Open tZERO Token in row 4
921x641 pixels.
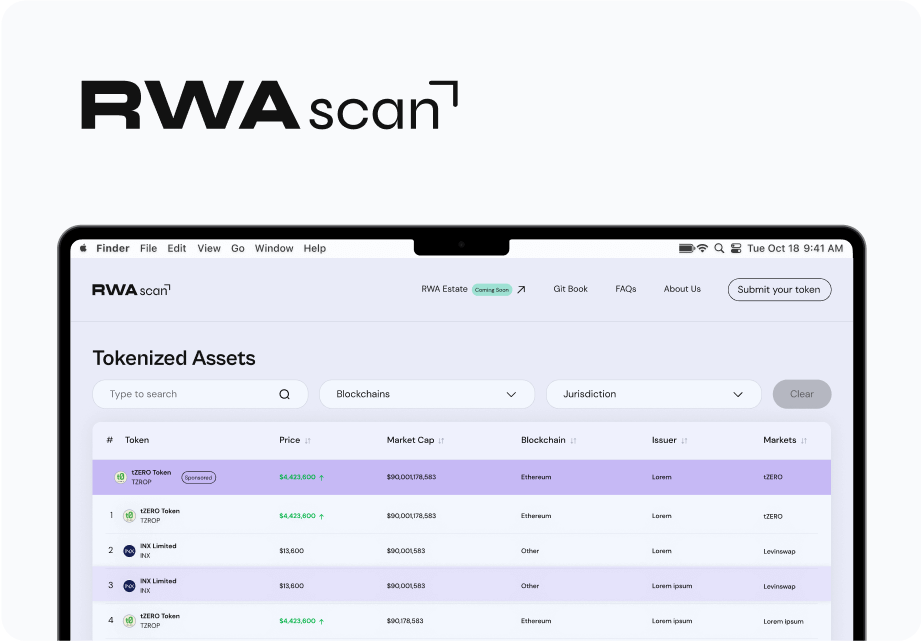(160, 616)
